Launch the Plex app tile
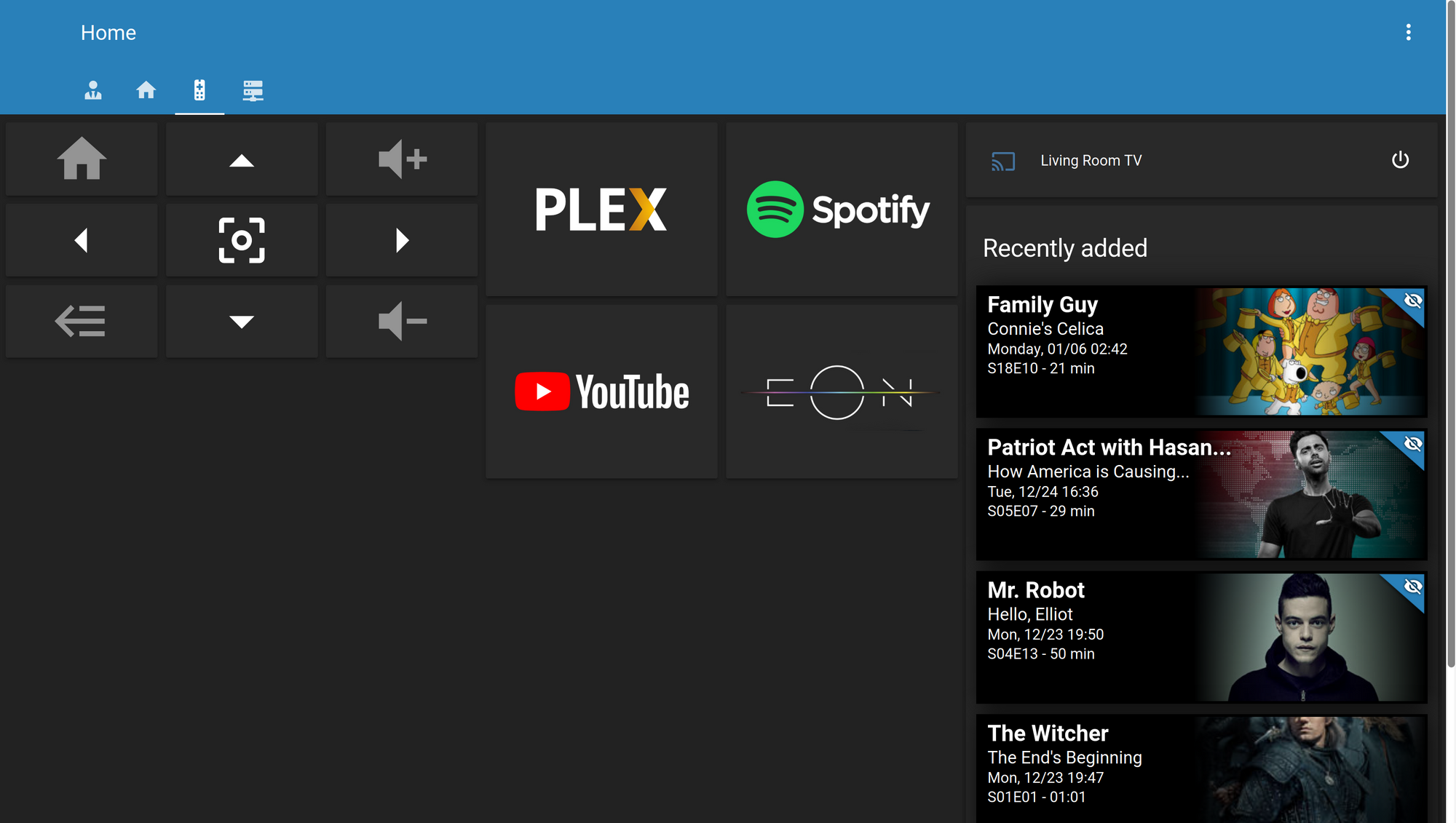Viewport: 1456px width, 823px height. tap(601, 210)
